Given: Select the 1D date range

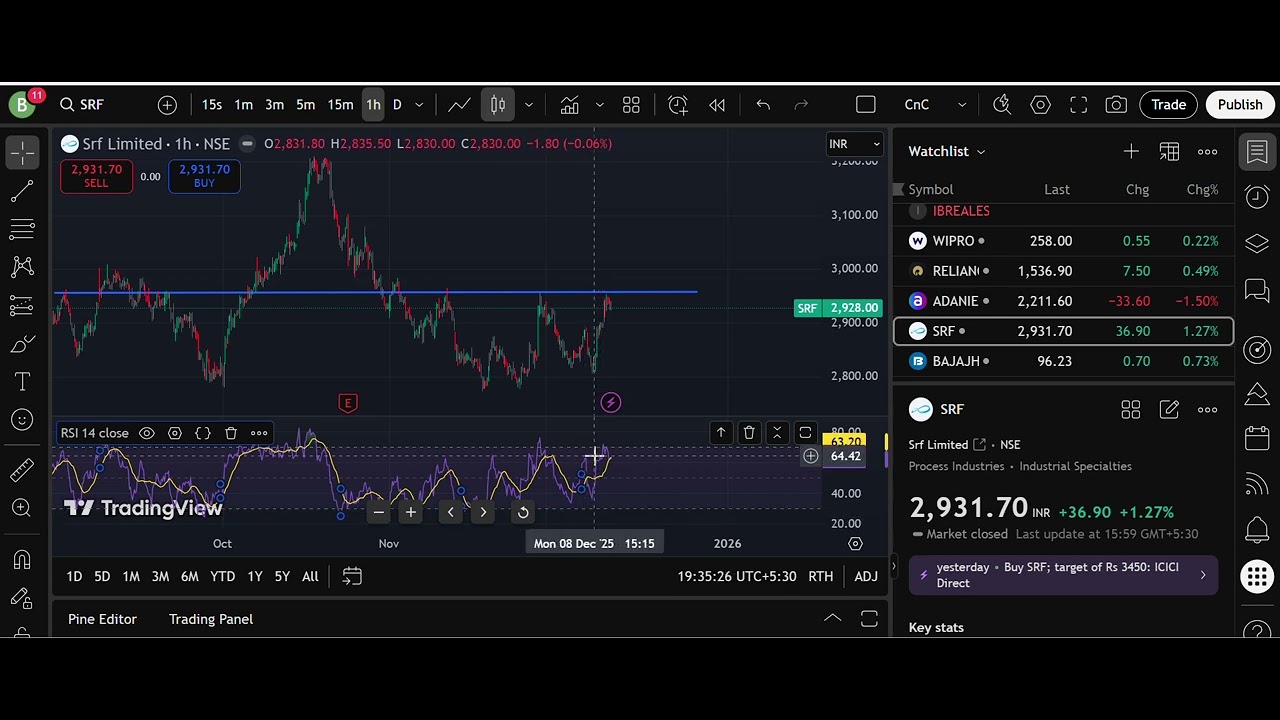Looking at the screenshot, I should (x=74, y=576).
